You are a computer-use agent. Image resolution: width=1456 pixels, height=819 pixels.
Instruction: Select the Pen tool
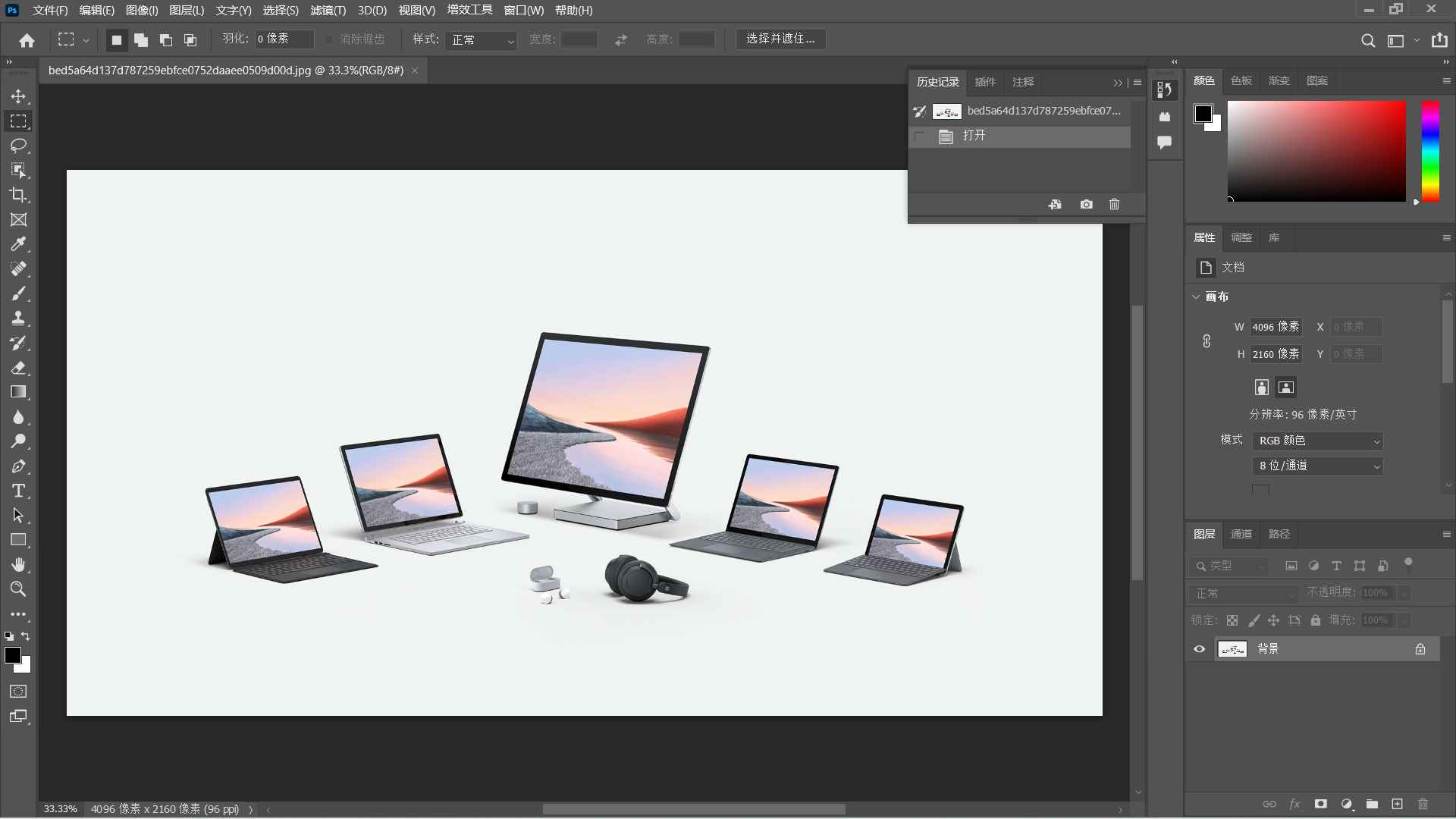18,466
